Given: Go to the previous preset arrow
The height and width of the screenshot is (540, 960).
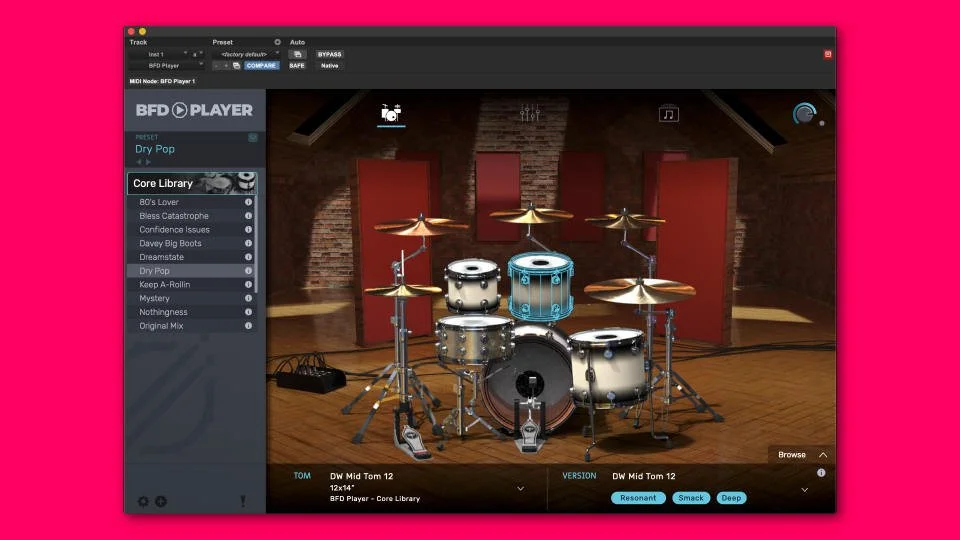Looking at the screenshot, I should (139, 162).
